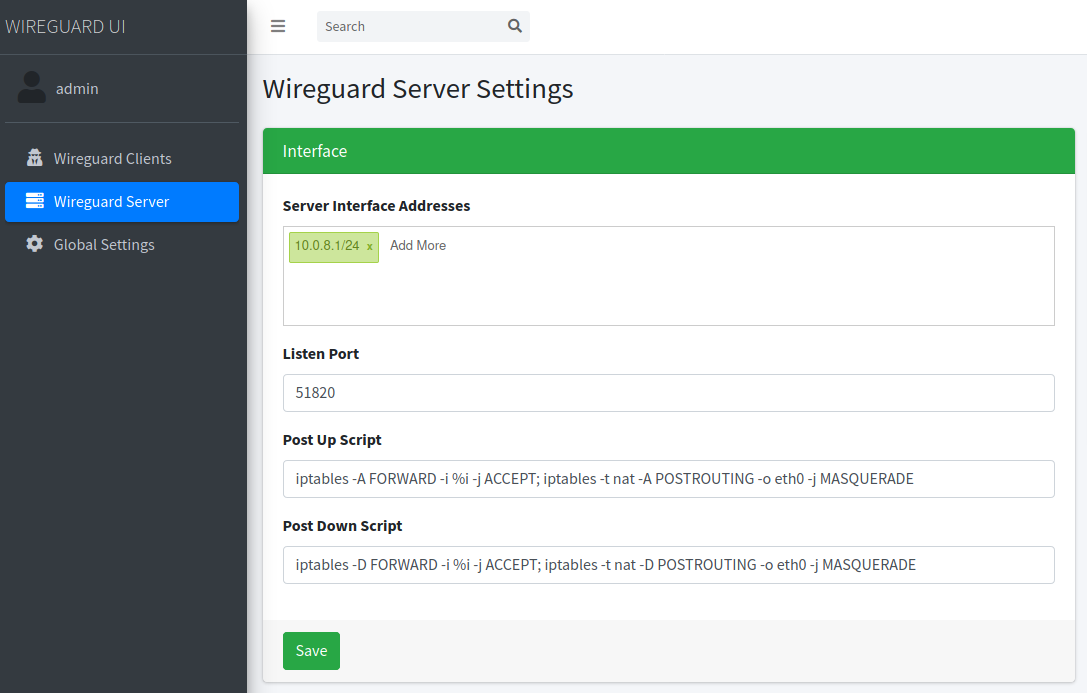The image size is (1087, 693).
Task: Click the Global Settings gear icon
Action: (35, 244)
